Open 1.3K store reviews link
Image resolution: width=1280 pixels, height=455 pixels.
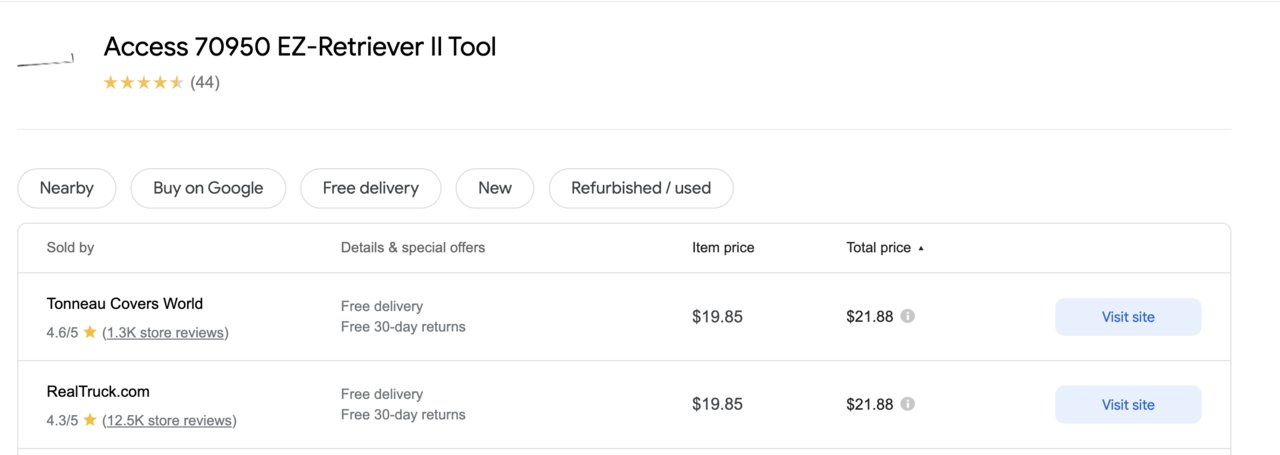point(165,333)
